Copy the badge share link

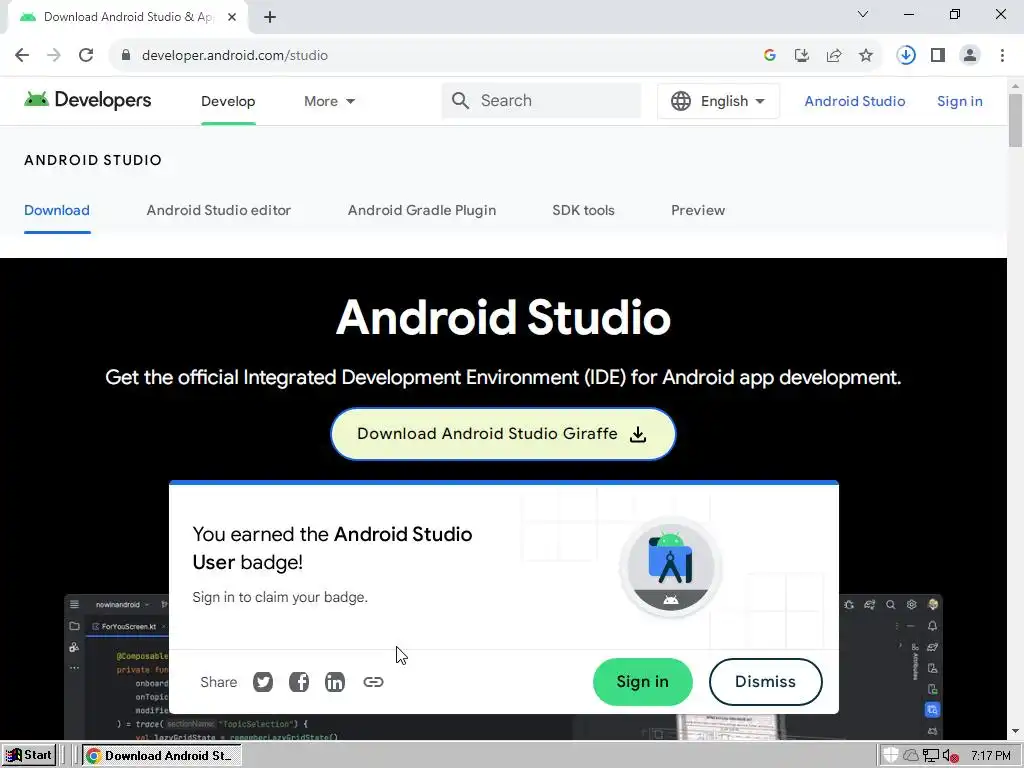[x=373, y=682]
